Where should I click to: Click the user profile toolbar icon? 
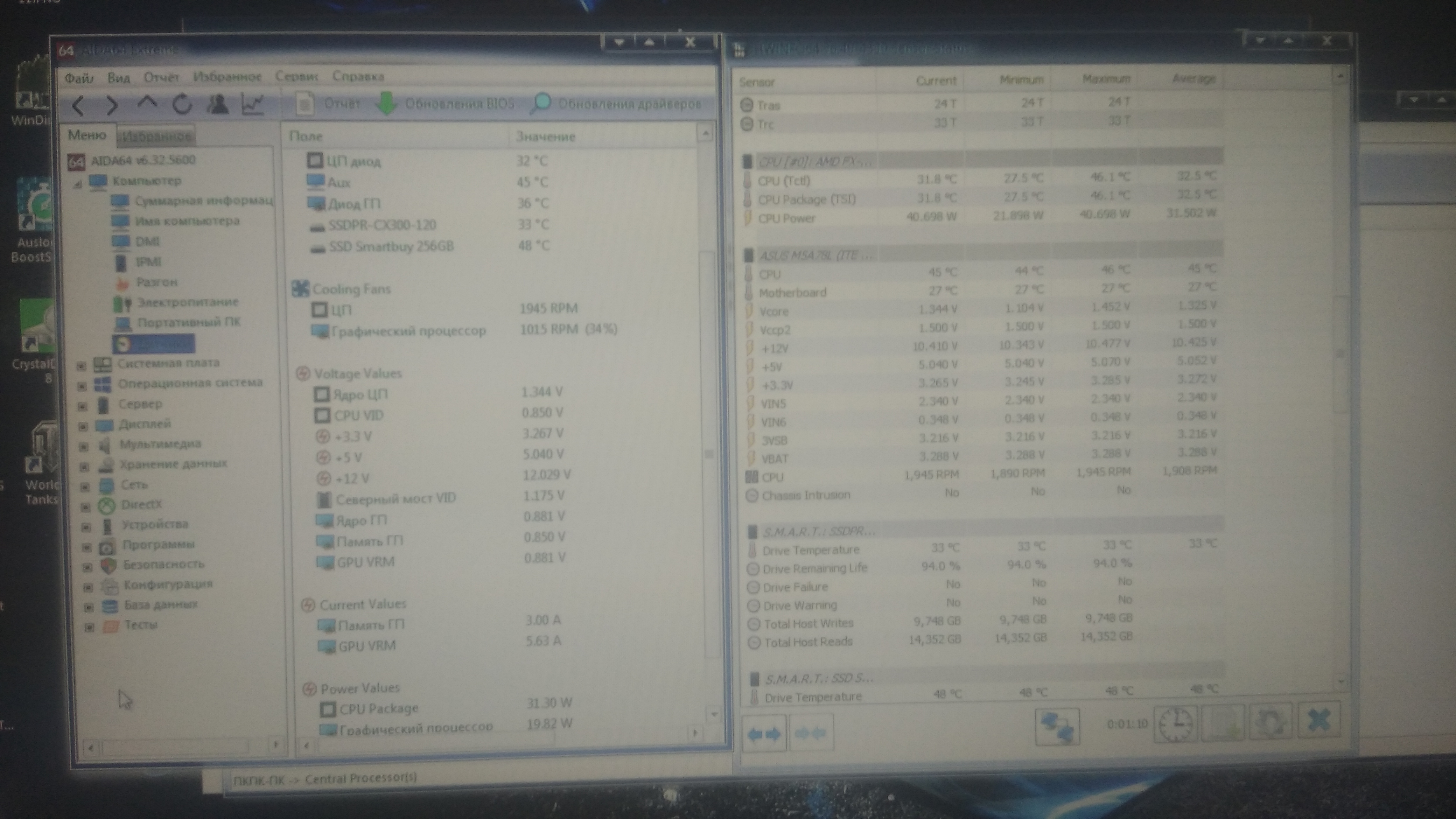coord(218,105)
